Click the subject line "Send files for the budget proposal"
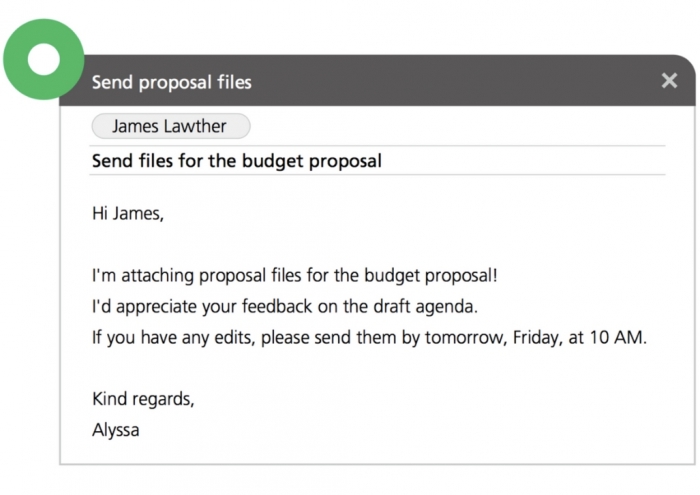This screenshot has height=495, width=700. click(x=237, y=160)
